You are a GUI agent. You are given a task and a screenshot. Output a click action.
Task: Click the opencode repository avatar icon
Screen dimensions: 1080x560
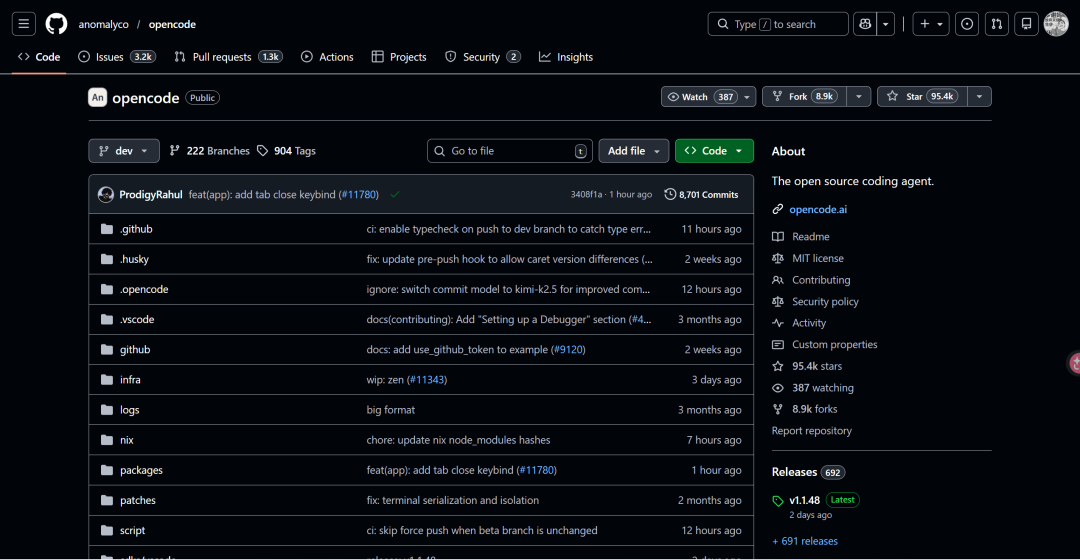click(98, 97)
